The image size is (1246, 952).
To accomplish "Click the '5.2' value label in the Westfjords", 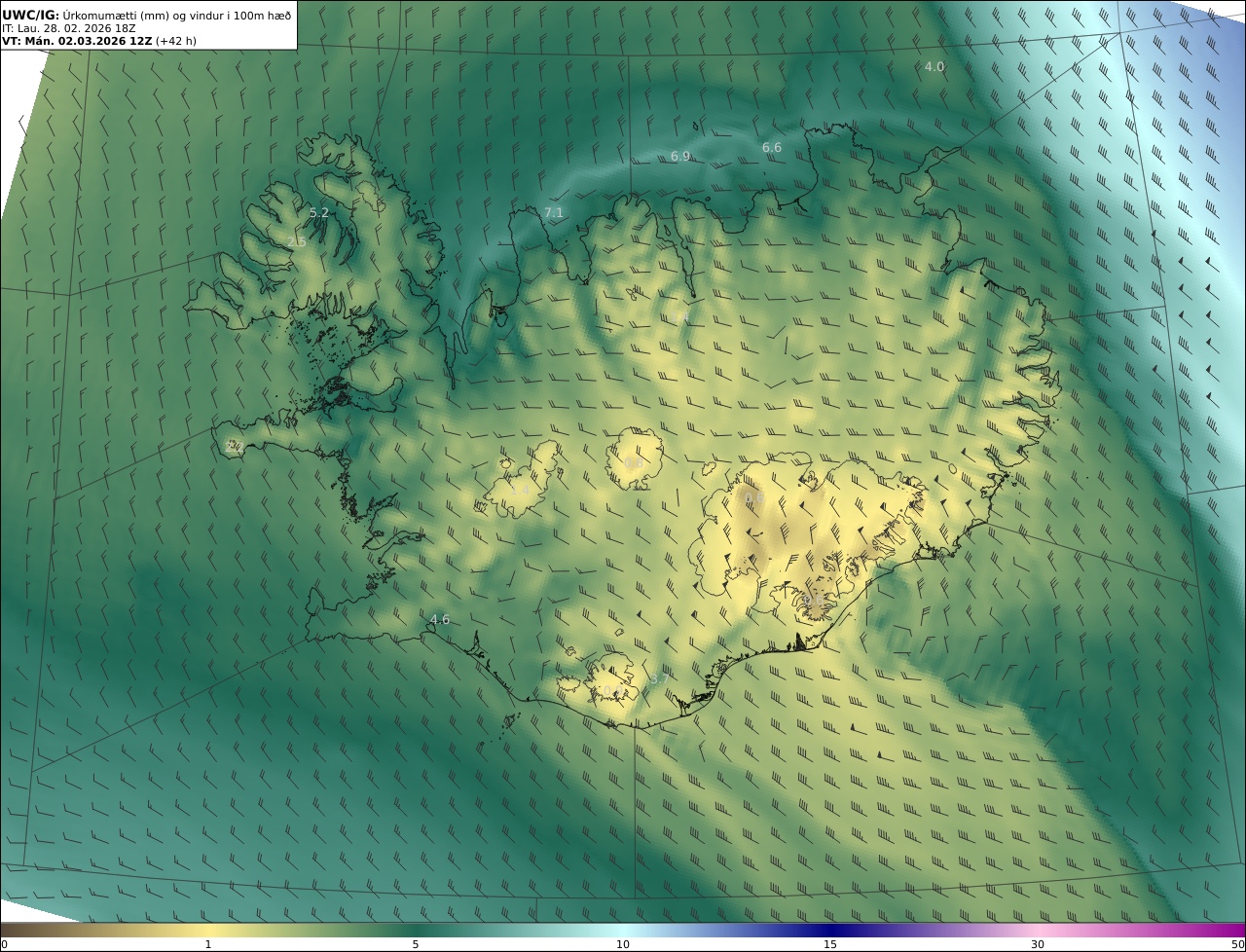I will [318, 213].
